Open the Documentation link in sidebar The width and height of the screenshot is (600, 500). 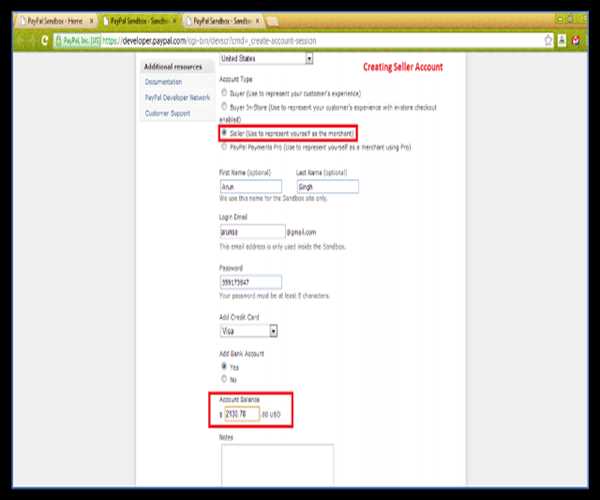pyautogui.click(x=165, y=81)
